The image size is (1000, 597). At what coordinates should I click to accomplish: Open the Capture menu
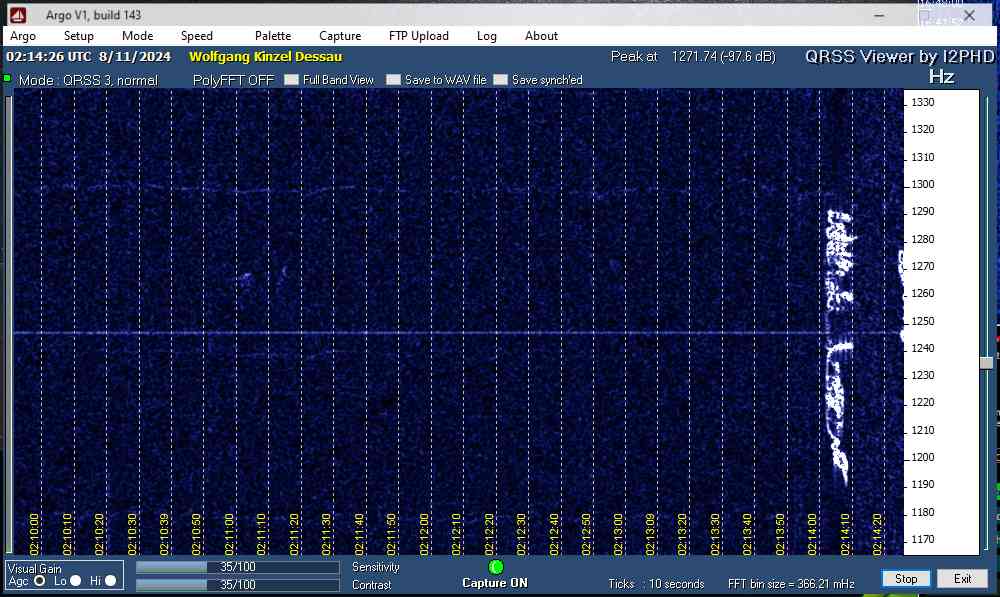340,36
